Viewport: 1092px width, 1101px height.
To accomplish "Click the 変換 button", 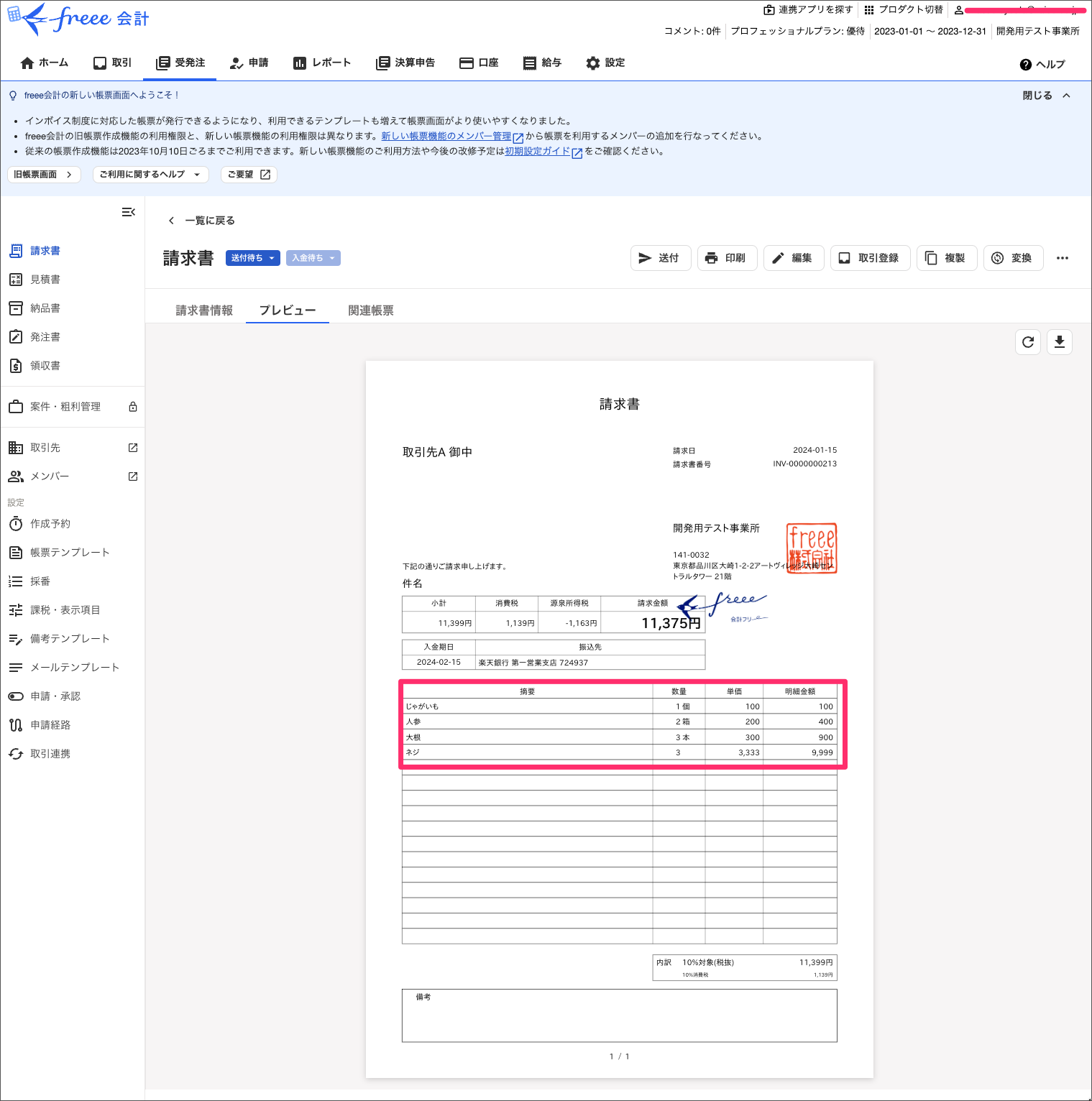I will (x=1013, y=258).
